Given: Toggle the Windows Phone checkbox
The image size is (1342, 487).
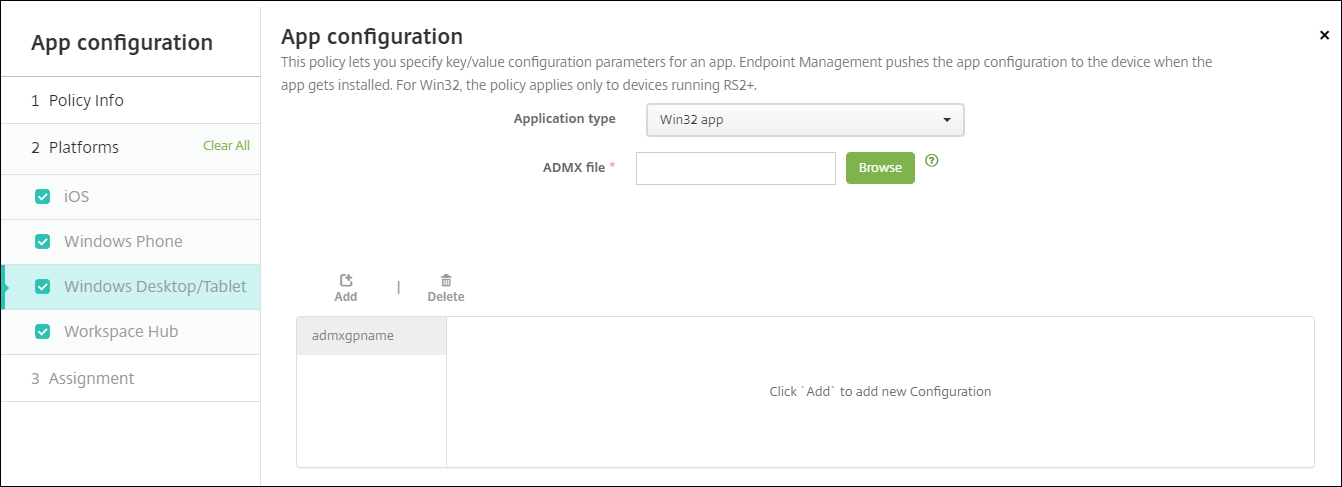Looking at the screenshot, I should 42,242.
